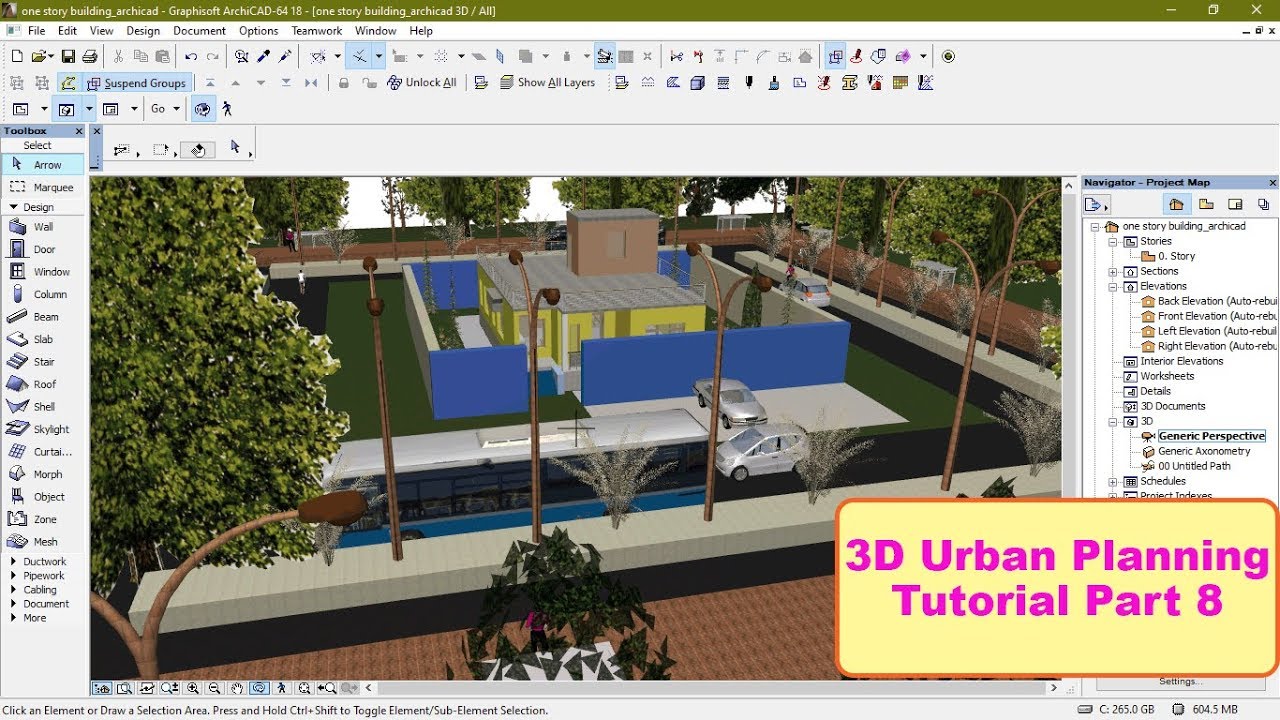Pick the Window tool
This screenshot has height=720, width=1280.
tap(44, 272)
